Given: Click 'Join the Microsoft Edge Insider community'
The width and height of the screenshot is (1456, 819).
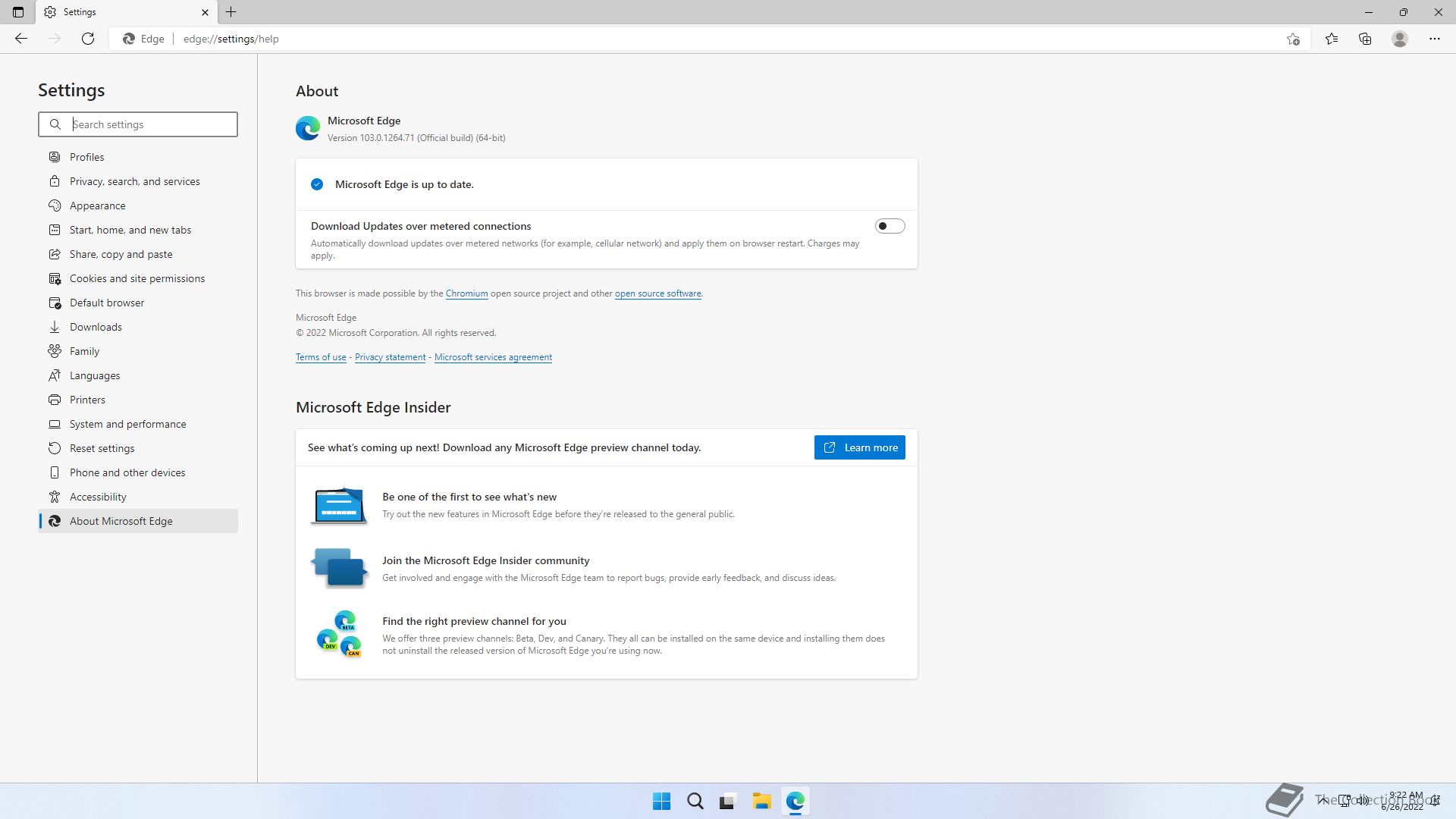Looking at the screenshot, I should 485,560.
